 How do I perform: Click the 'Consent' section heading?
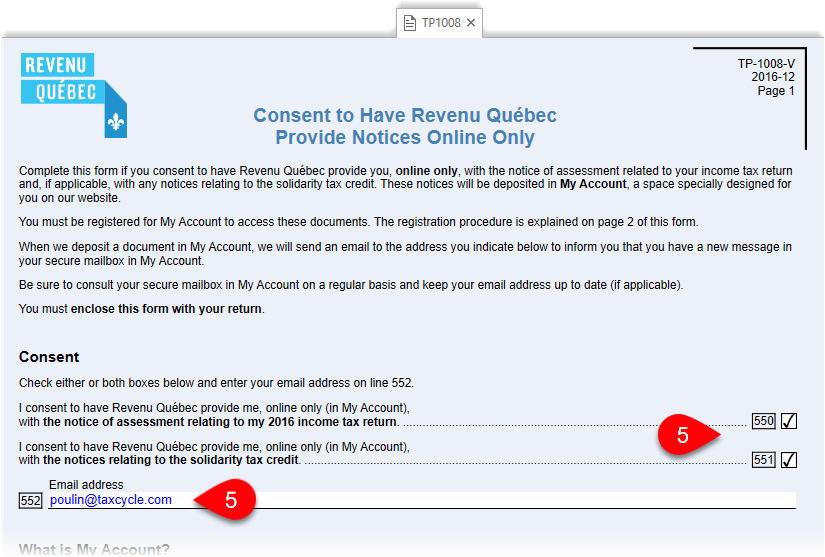point(49,357)
